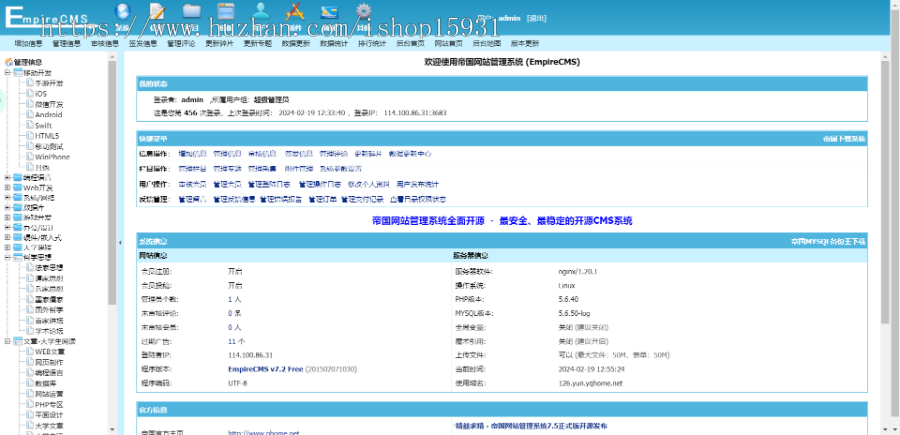Open the 栏目 folder icon in top toolbar
The image size is (900, 435).
point(192,11)
